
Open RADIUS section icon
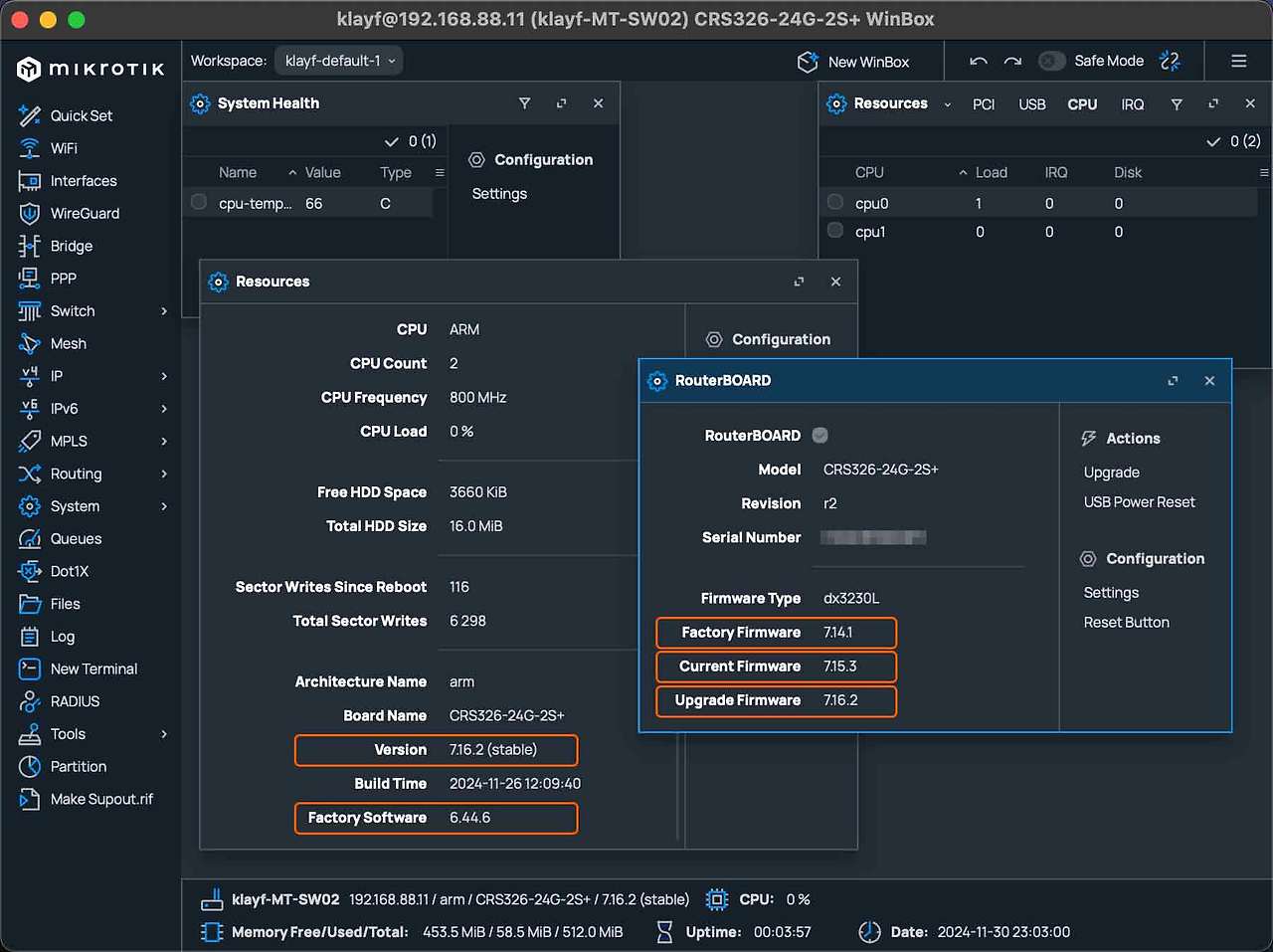[30, 701]
